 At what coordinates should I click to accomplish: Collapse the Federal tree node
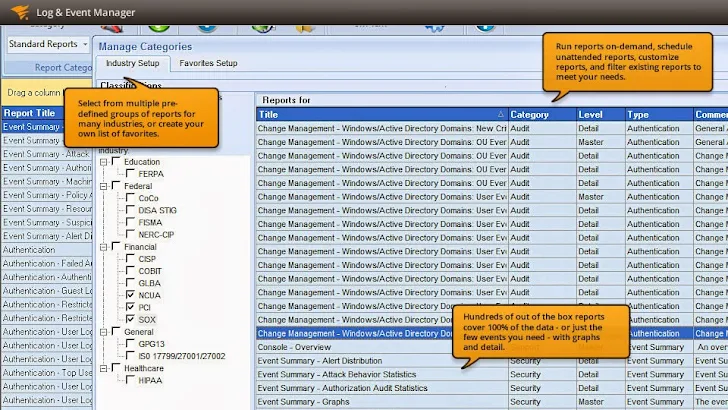104,186
